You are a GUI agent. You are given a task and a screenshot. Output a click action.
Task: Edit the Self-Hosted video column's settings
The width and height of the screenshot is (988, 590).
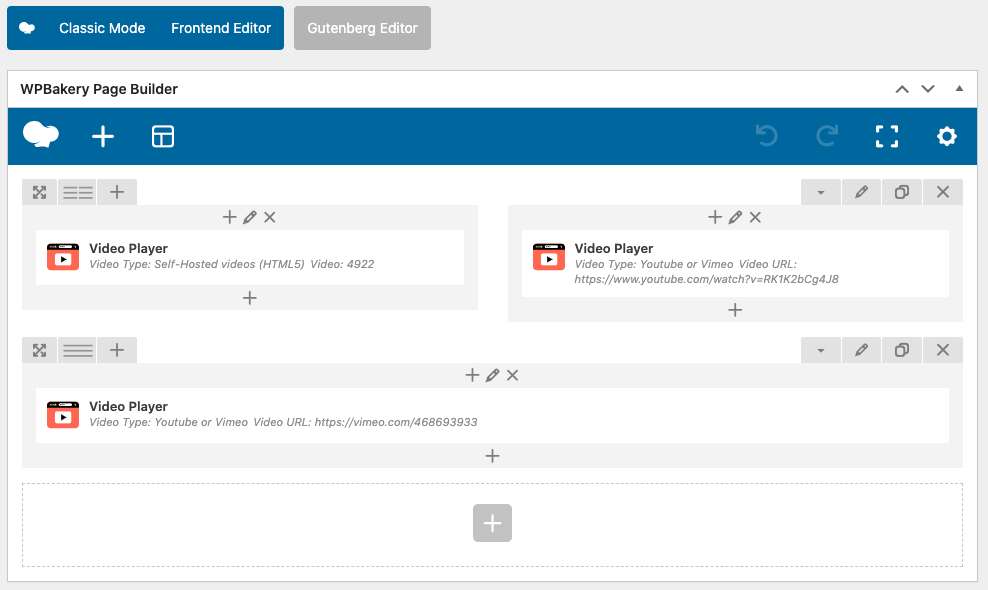point(250,217)
